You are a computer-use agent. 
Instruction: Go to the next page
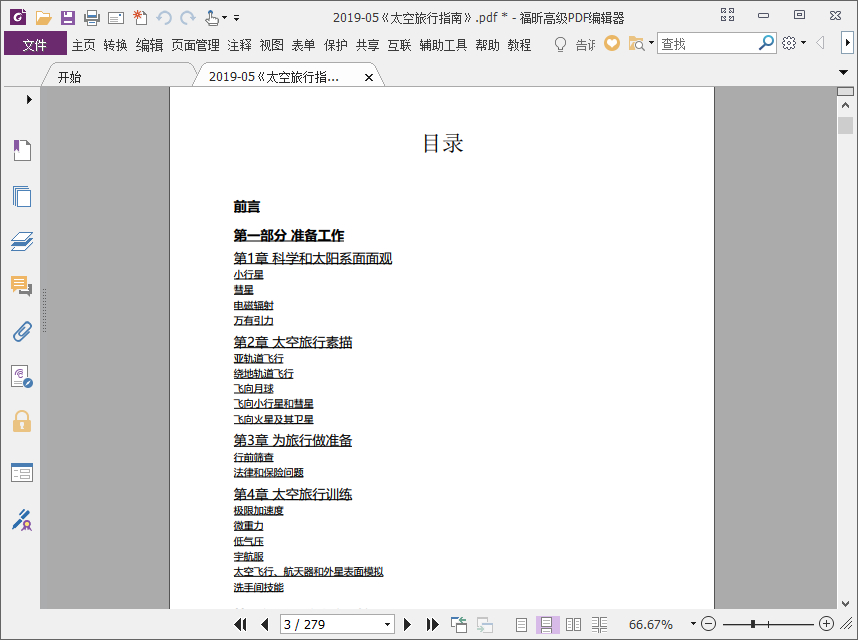[407, 624]
